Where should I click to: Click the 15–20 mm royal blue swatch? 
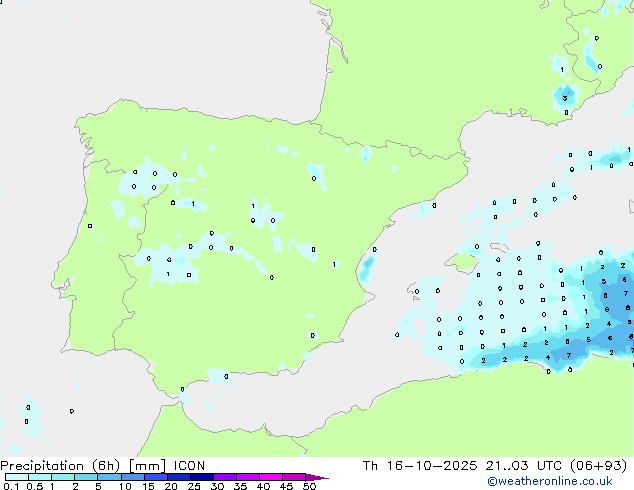155,477
